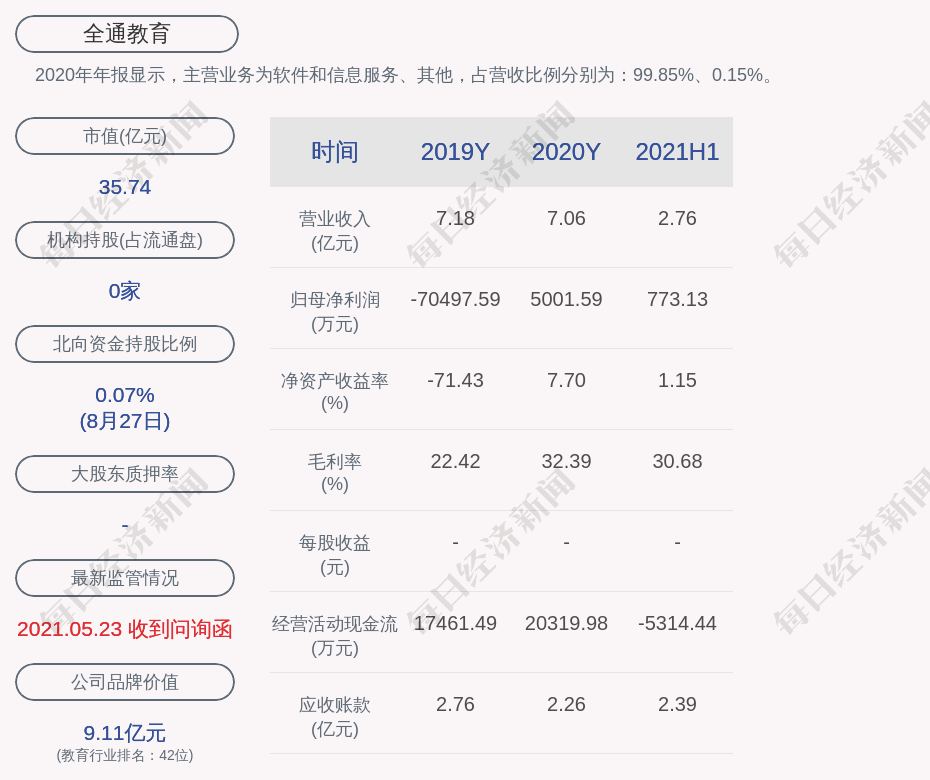
Task: Select the -70497.59 net profit value
Action: coord(455,299)
